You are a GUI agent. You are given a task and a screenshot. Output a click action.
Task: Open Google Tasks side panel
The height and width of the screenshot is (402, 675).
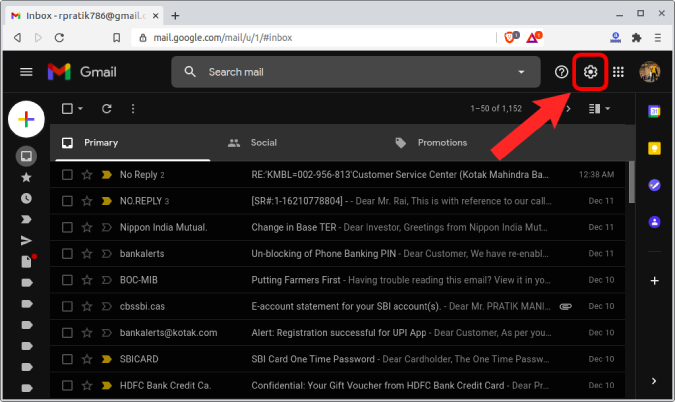click(x=654, y=185)
